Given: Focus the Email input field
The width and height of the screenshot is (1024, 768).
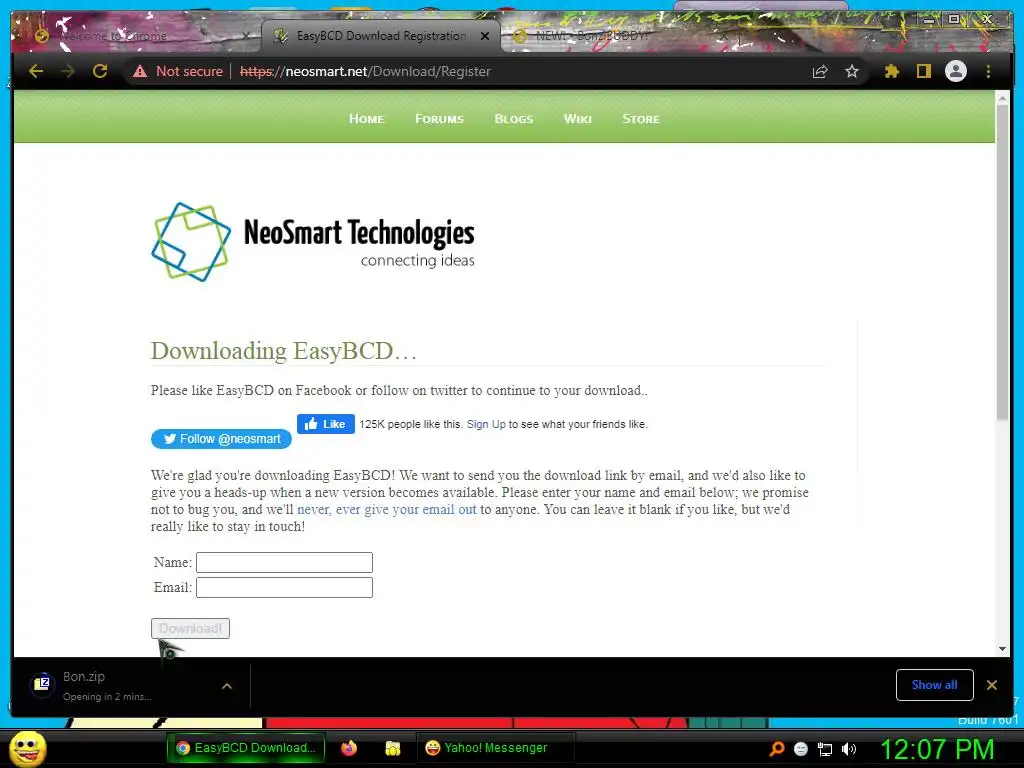Looking at the screenshot, I should point(285,587).
